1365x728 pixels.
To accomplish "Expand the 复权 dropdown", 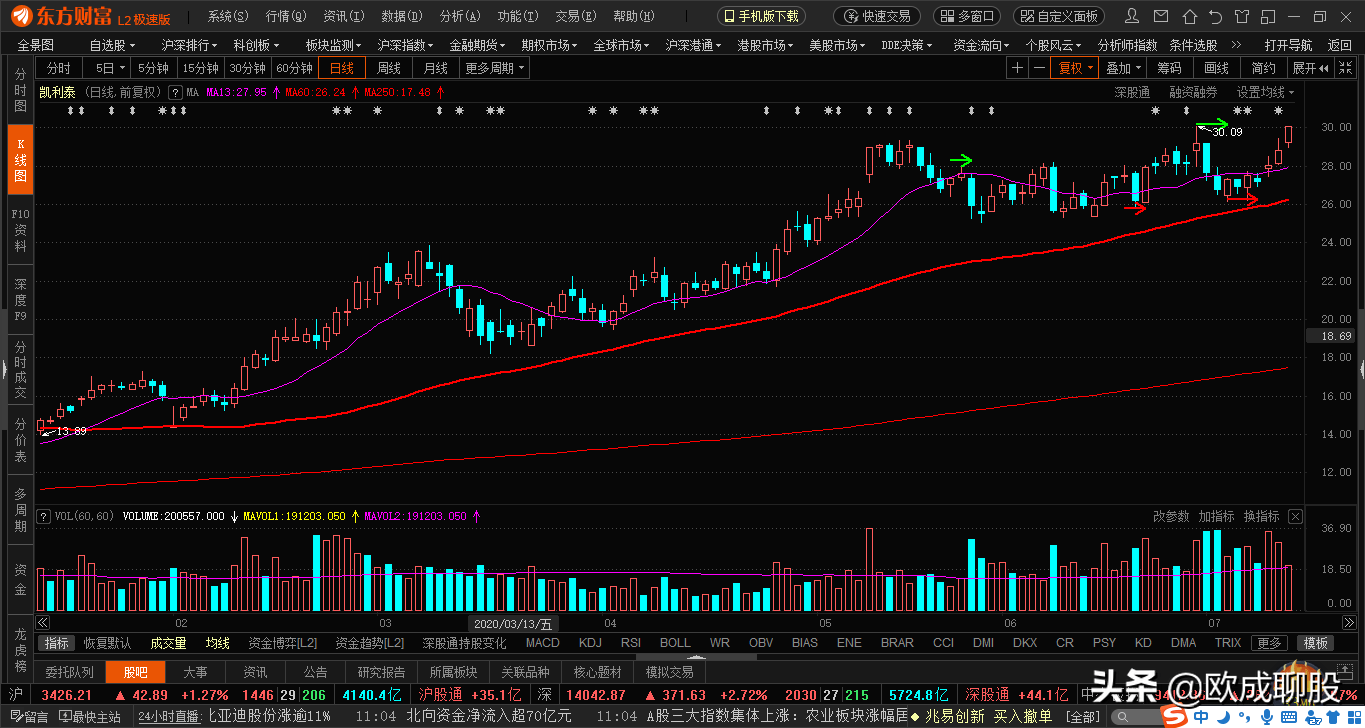I will [x=1076, y=68].
